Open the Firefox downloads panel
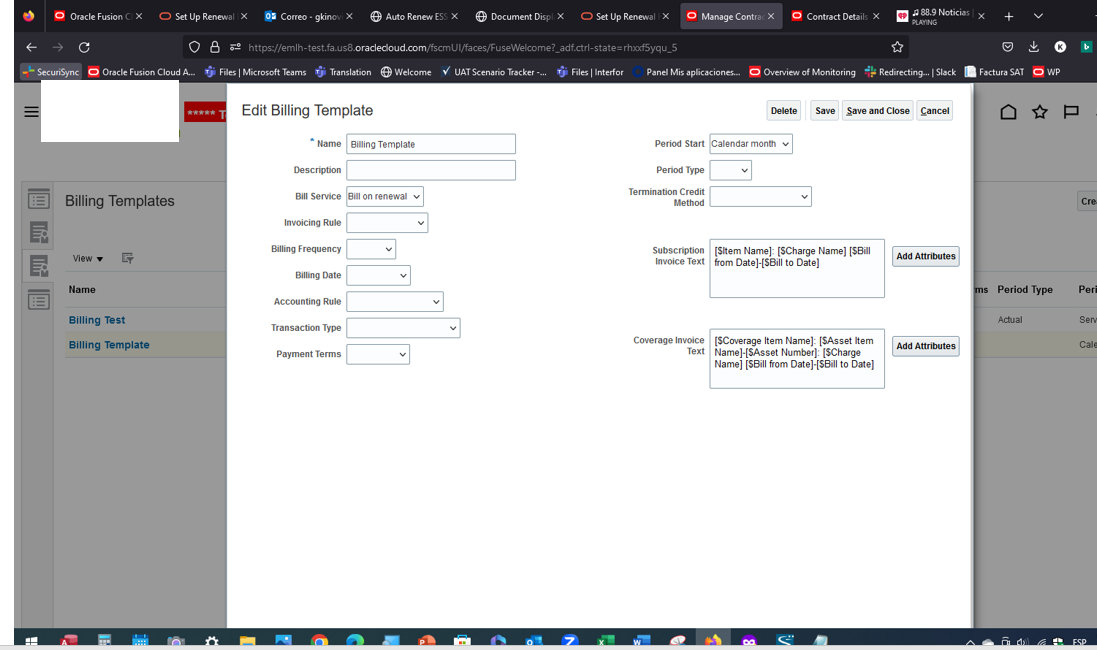The width and height of the screenshot is (1097, 650). [x=1033, y=47]
